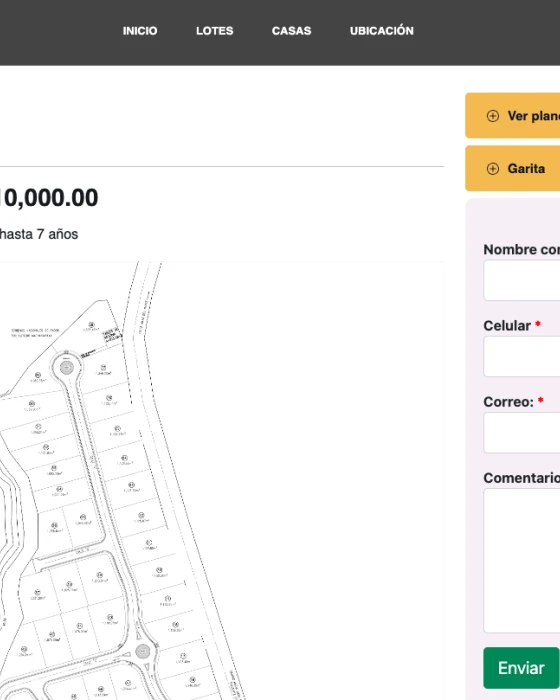Open the lot plan image
The image size is (560, 700).
(222, 480)
